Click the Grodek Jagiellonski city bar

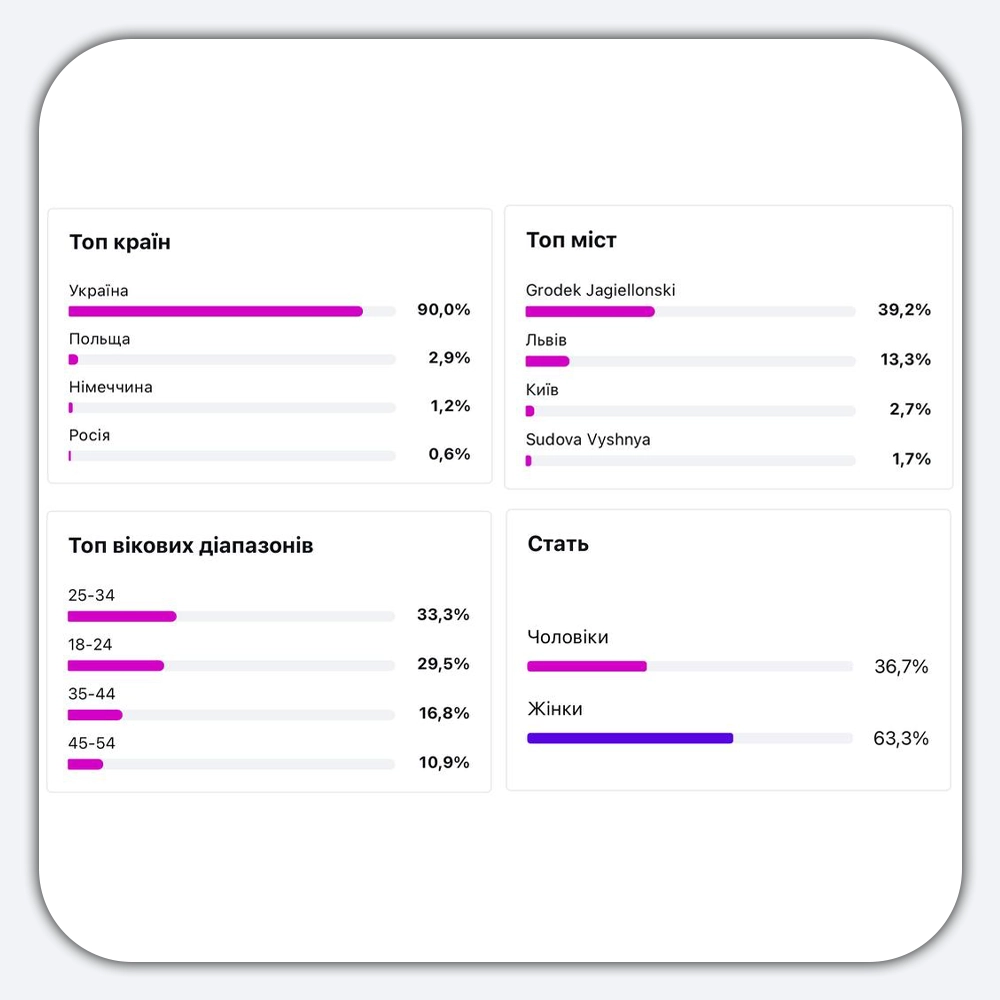coord(690,311)
